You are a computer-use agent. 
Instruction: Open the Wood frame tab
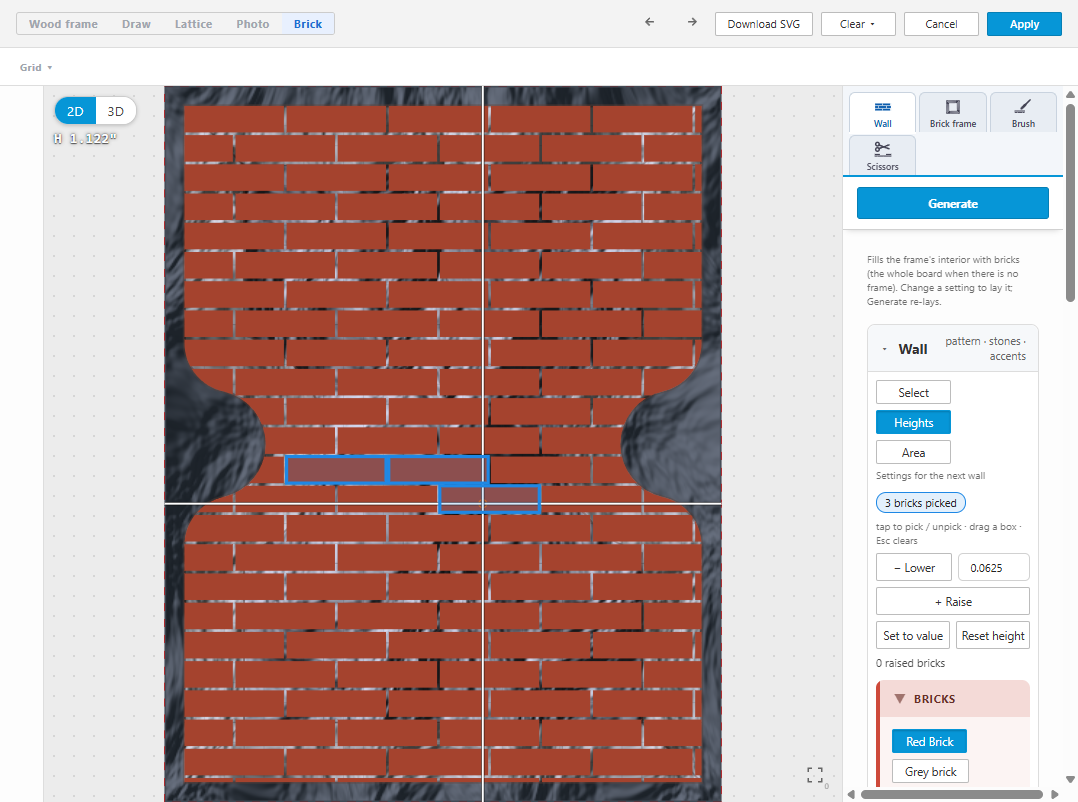(x=63, y=24)
